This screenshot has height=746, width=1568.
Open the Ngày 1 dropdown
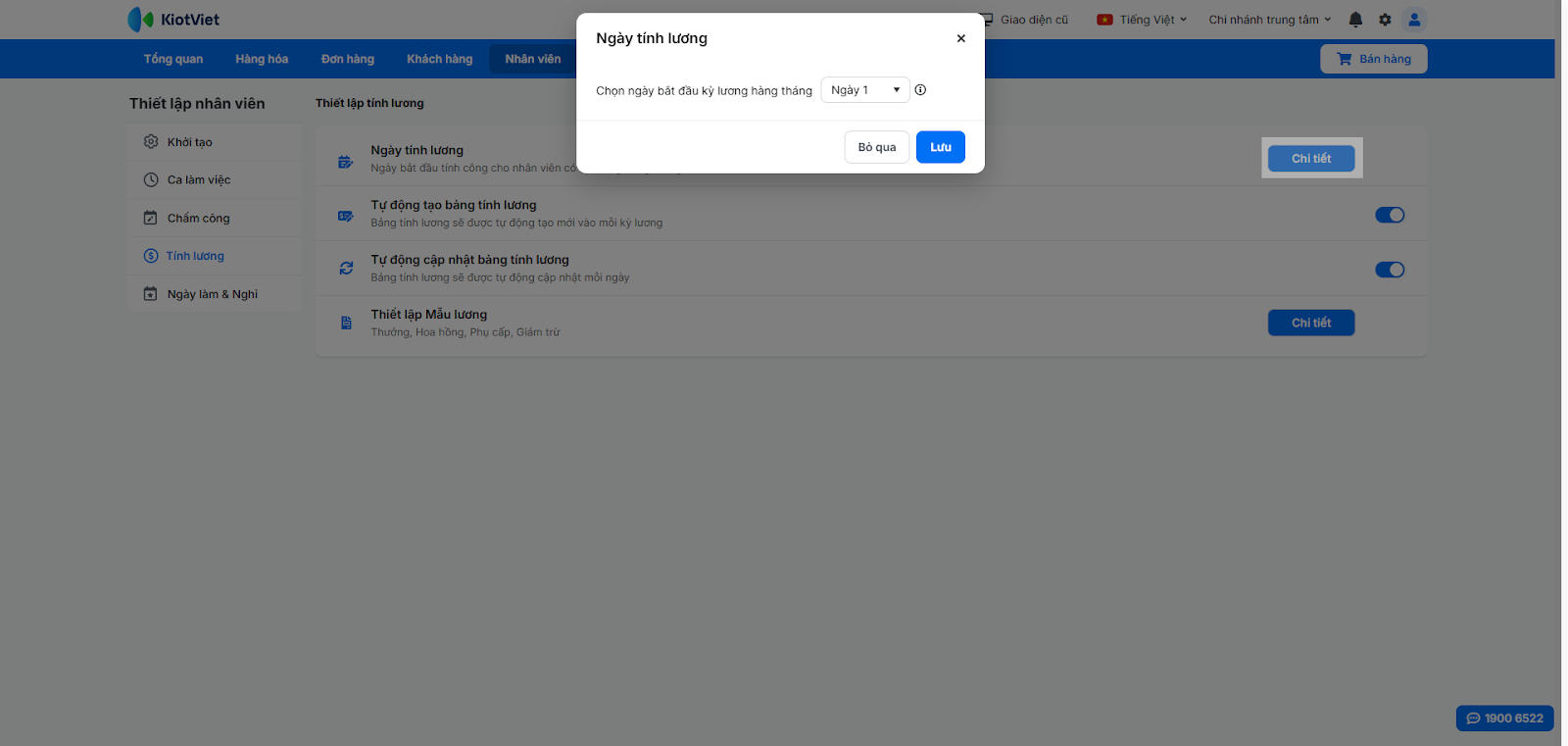point(865,90)
